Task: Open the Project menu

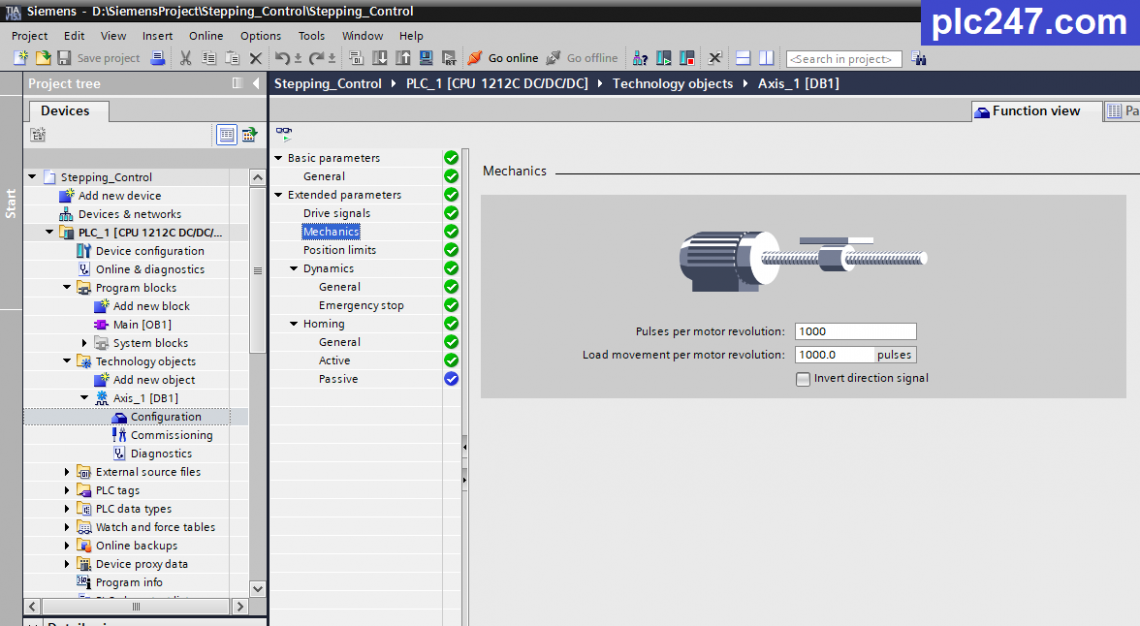Action: (x=30, y=36)
